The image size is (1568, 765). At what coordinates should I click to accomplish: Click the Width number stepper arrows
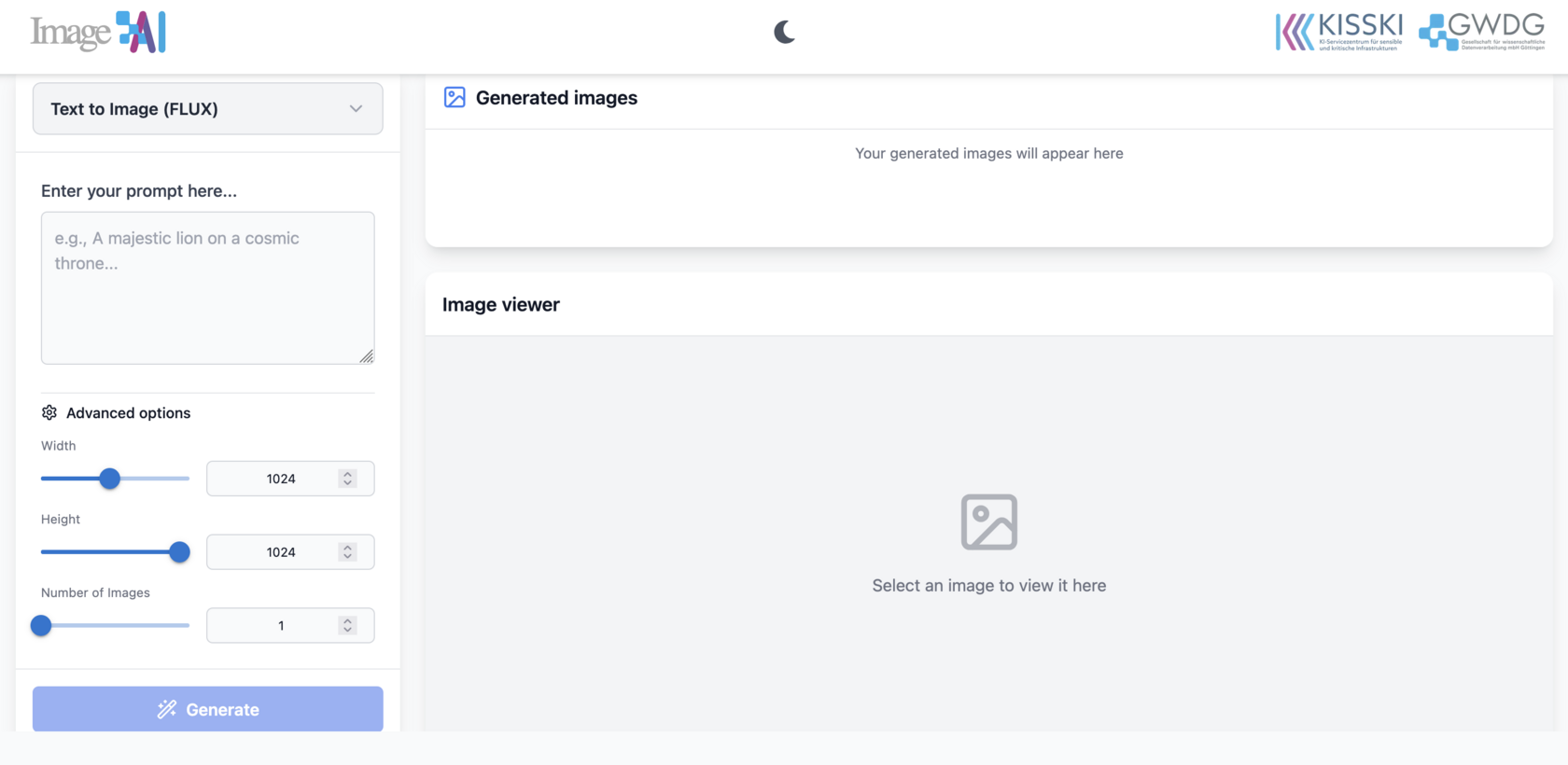click(347, 479)
